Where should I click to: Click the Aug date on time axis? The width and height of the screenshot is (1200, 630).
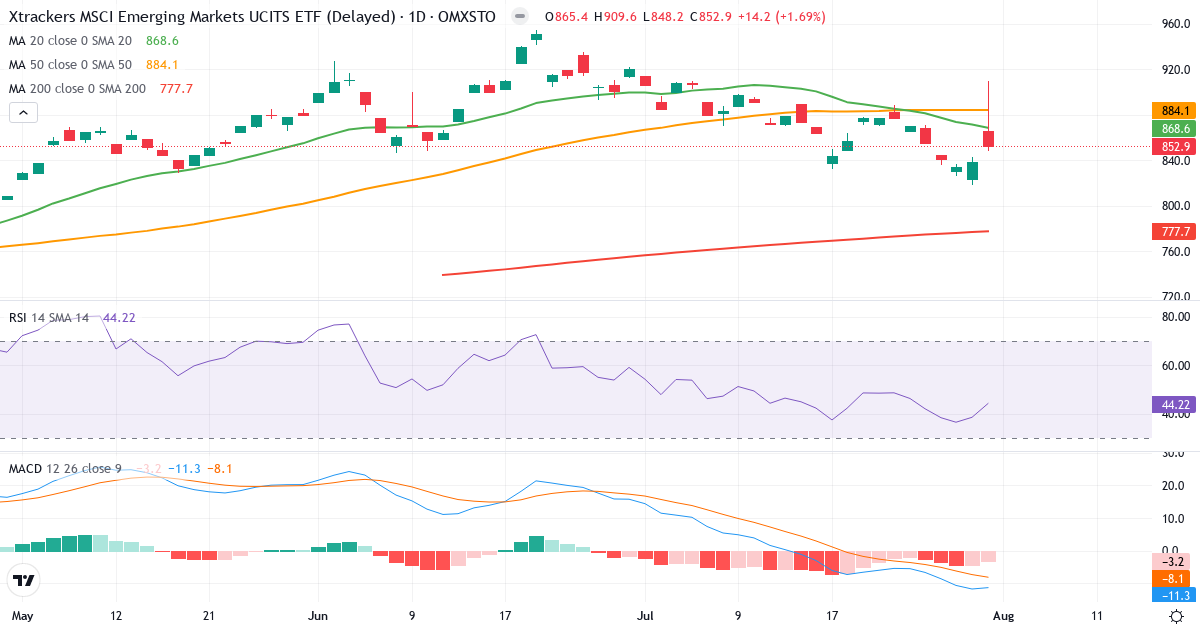pyautogui.click(x=1003, y=616)
